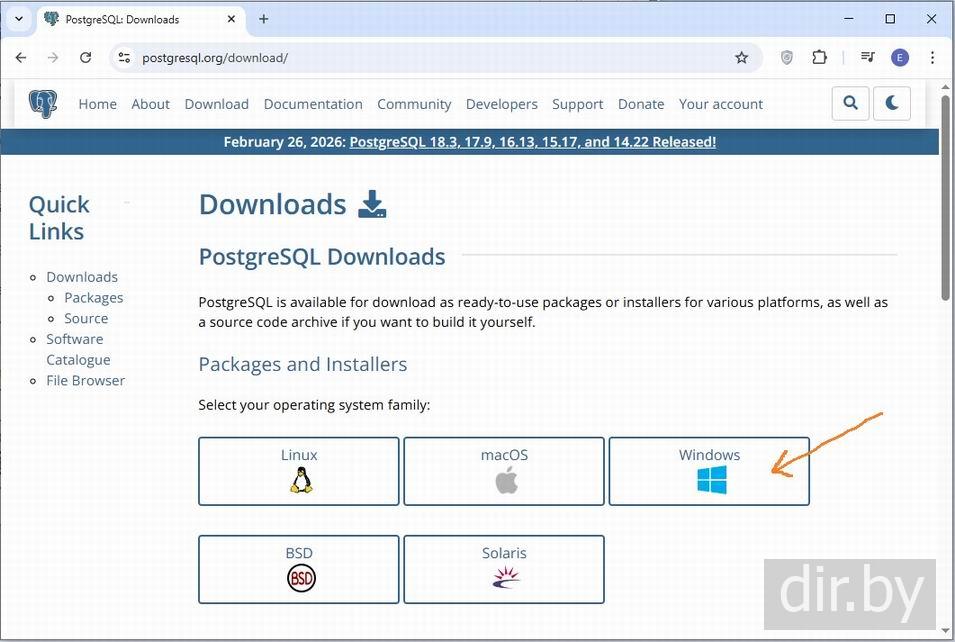Click the browser back arrow

[x=21, y=57]
